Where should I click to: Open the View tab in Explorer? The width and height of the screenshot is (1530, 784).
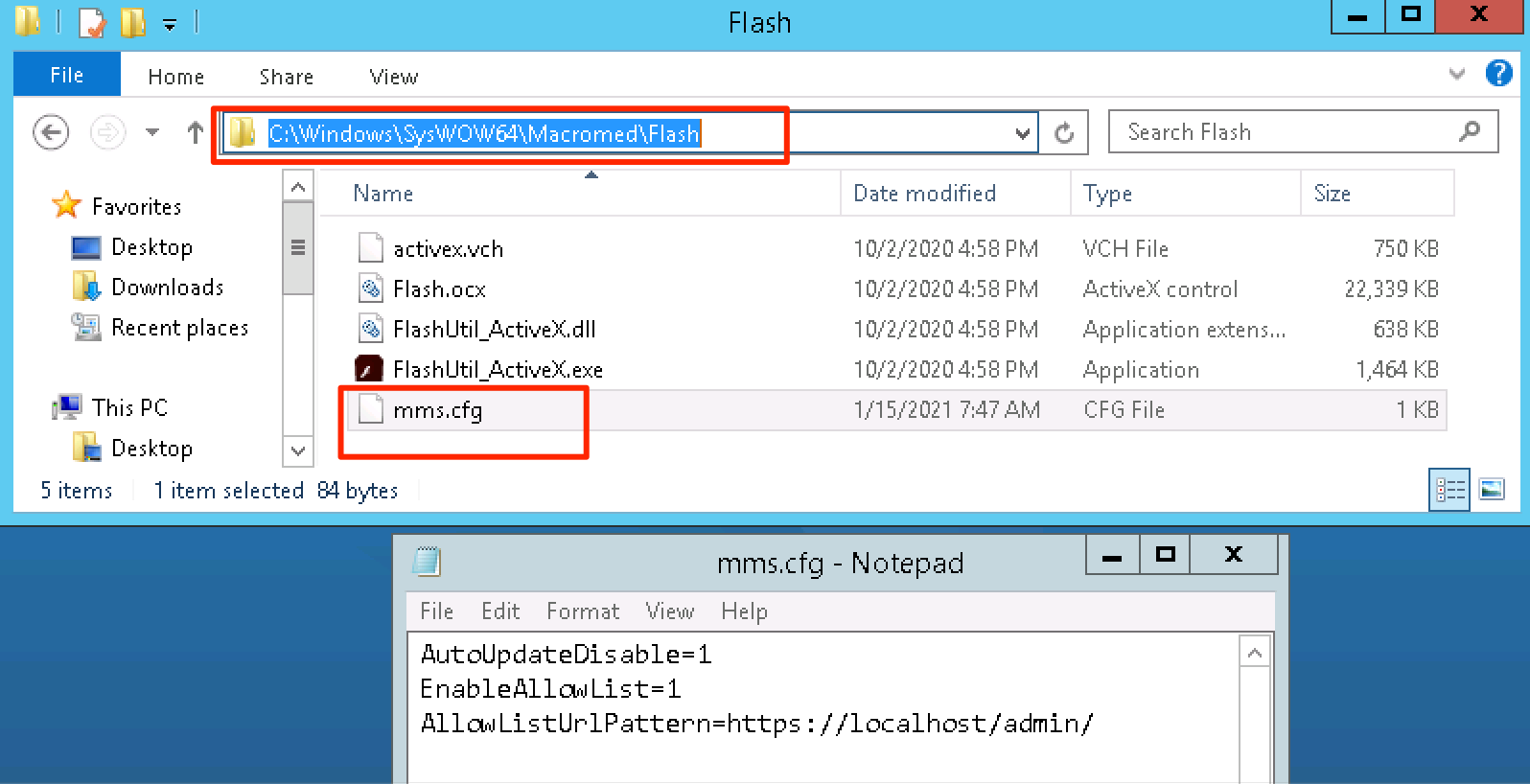tap(393, 77)
